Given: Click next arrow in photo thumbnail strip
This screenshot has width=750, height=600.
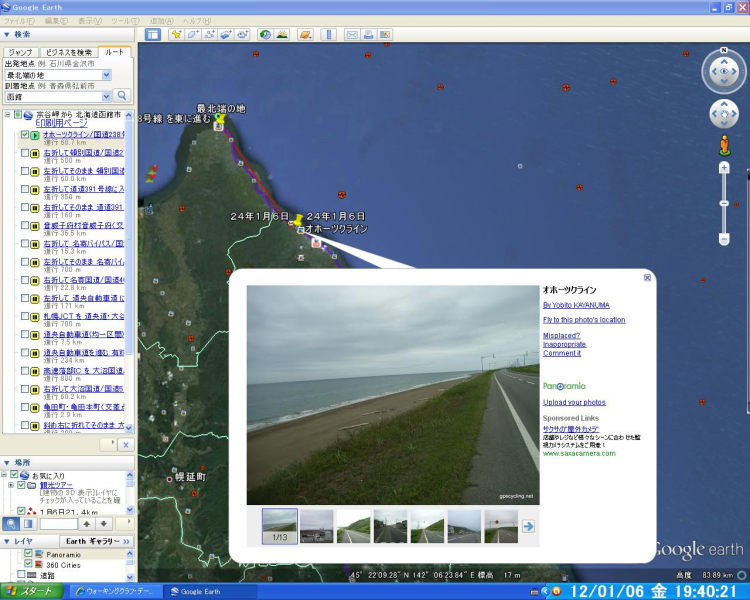Looking at the screenshot, I should click(x=528, y=526).
